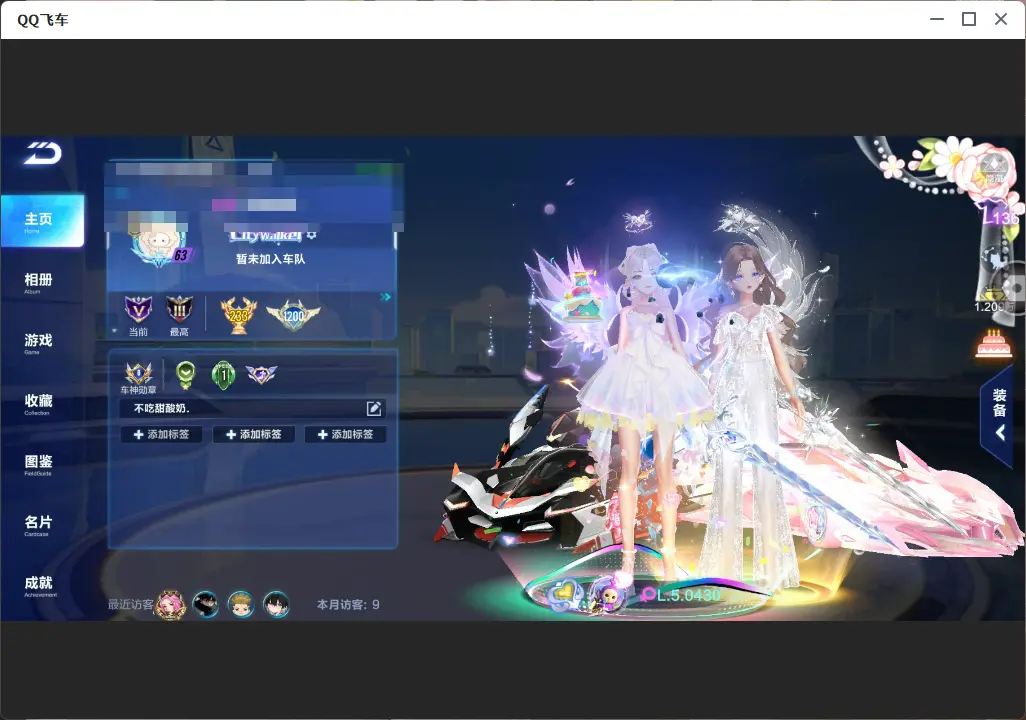Click the heart-shaped couple icon at platform
Viewport: 1026px width, 720px height.
563,594
